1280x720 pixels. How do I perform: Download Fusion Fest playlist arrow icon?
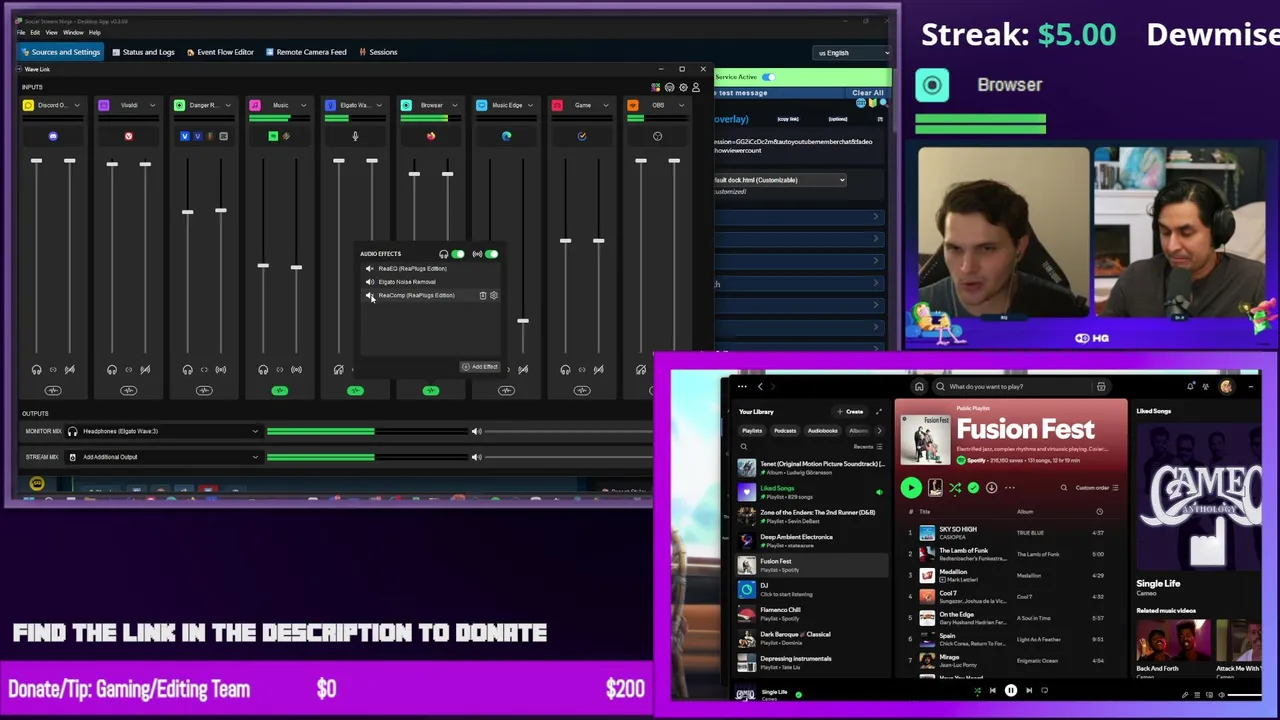point(991,488)
